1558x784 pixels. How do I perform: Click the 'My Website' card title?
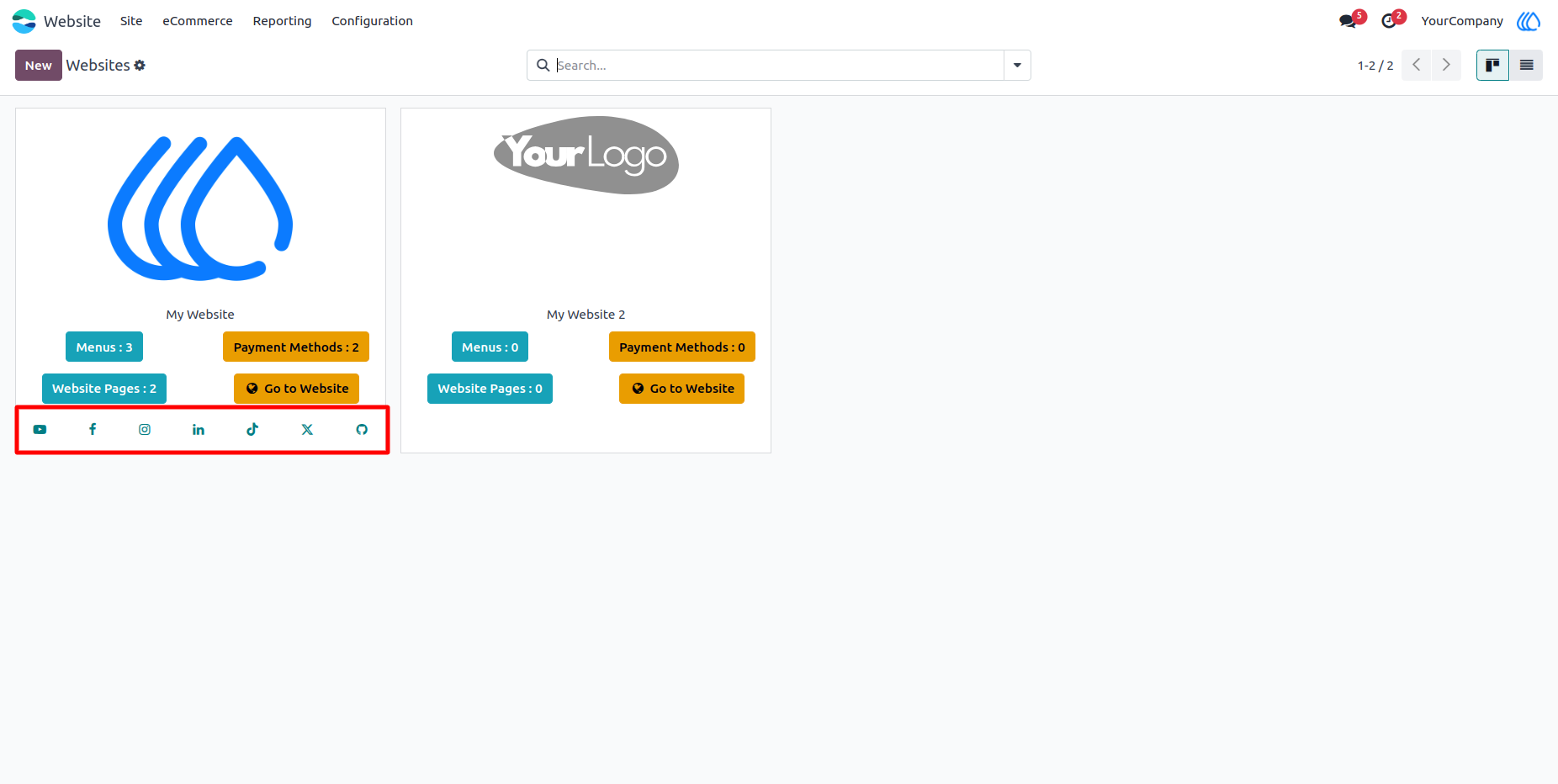pyautogui.click(x=200, y=315)
